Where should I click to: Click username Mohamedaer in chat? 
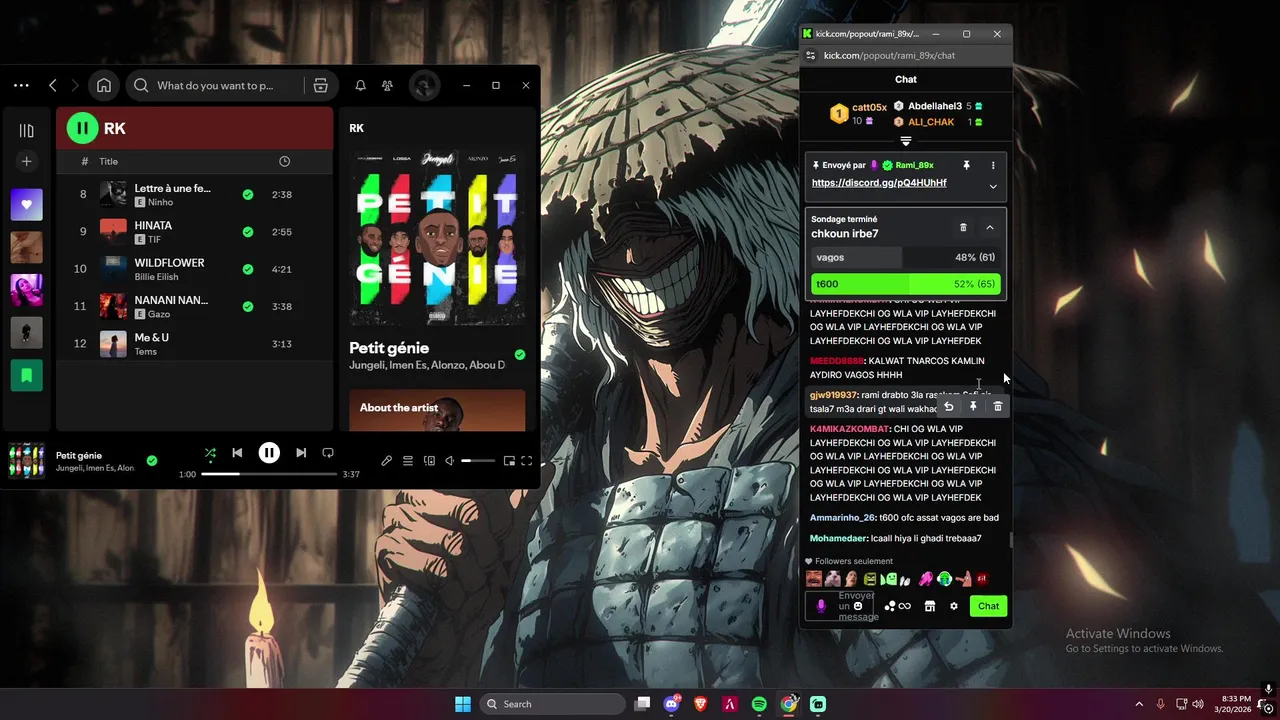pyautogui.click(x=838, y=538)
